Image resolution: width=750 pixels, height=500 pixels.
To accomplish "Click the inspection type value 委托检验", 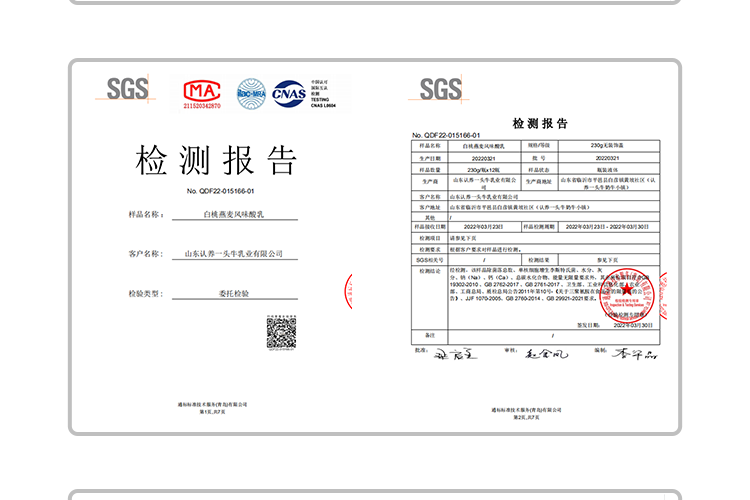I will 234,293.
